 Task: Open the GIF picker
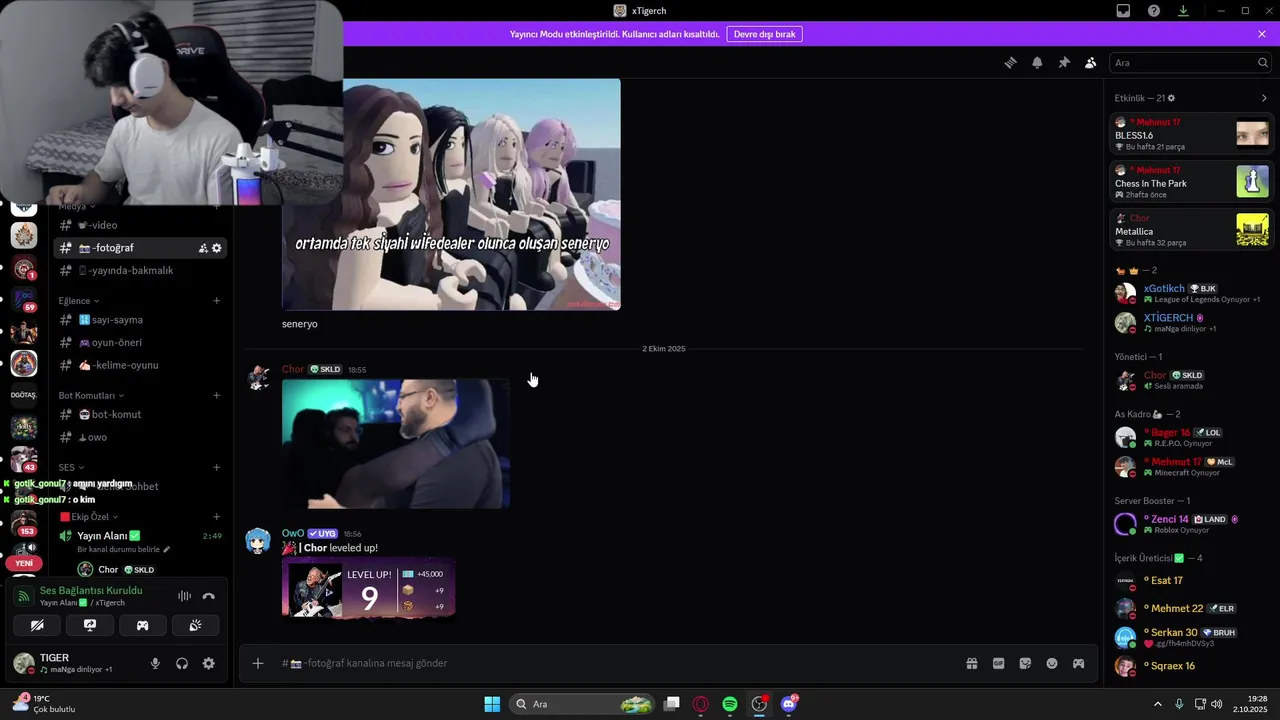click(998, 663)
